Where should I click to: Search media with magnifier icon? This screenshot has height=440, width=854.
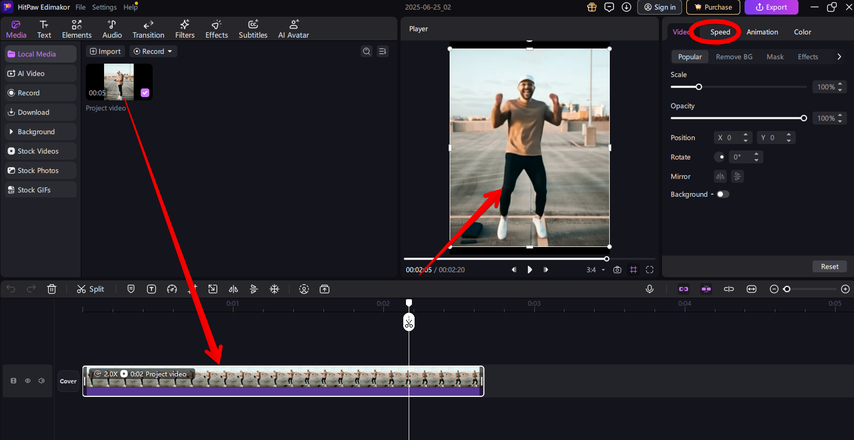(367, 51)
